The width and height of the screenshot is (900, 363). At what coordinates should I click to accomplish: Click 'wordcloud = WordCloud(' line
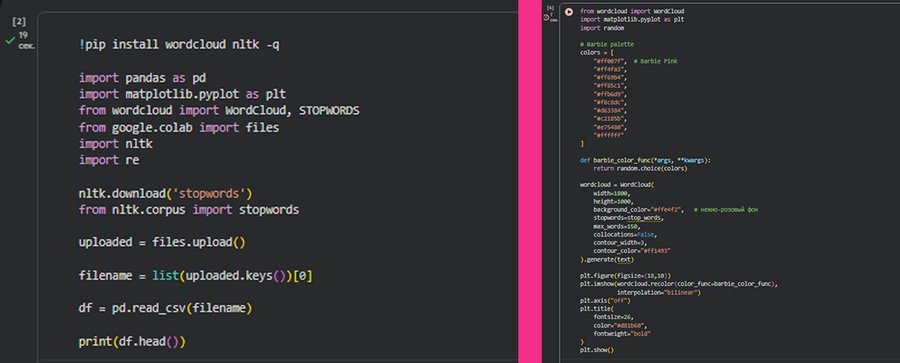(x=617, y=185)
